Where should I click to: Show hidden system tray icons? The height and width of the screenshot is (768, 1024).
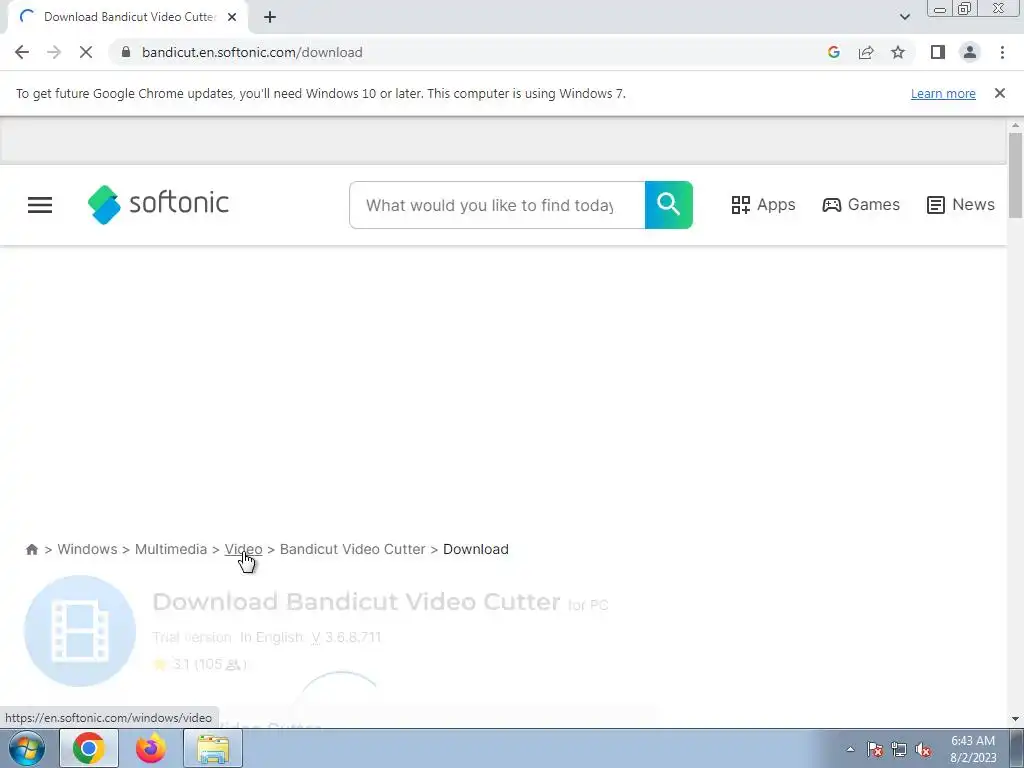[850, 749]
